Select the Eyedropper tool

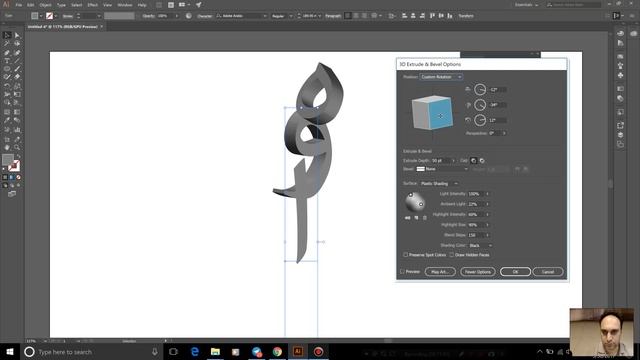[x=7, y=120]
